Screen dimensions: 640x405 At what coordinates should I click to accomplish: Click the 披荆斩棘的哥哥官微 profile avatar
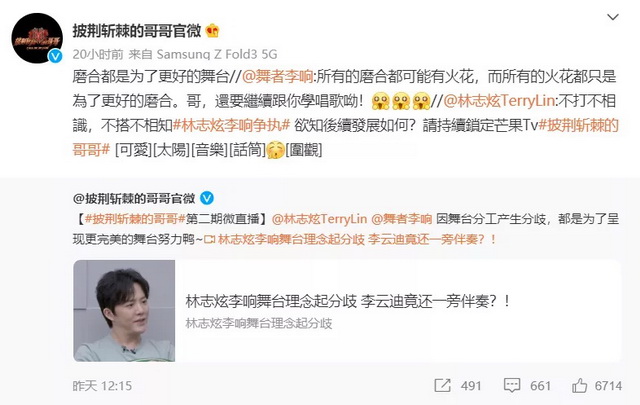(37, 38)
